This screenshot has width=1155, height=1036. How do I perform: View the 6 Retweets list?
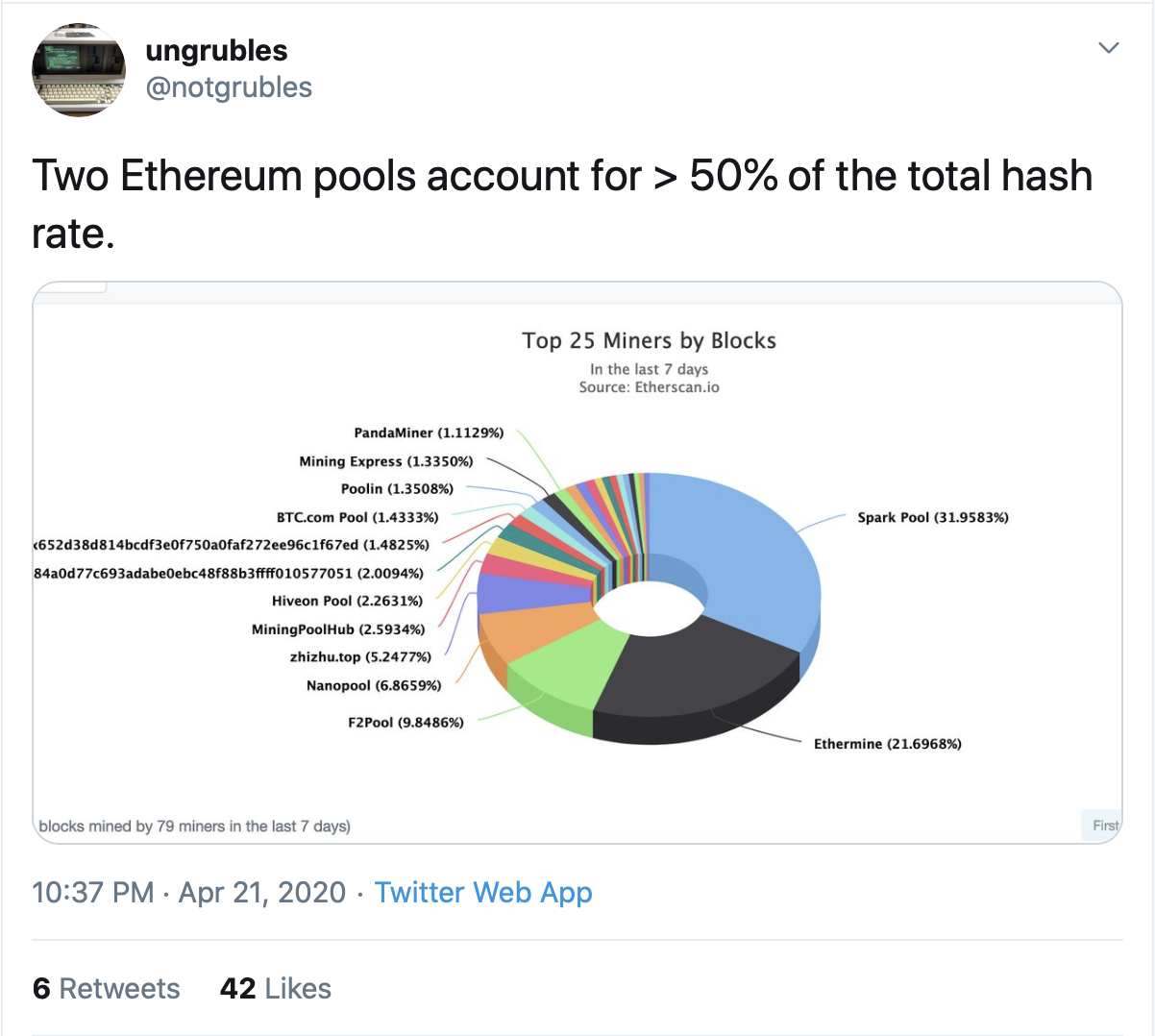107,989
